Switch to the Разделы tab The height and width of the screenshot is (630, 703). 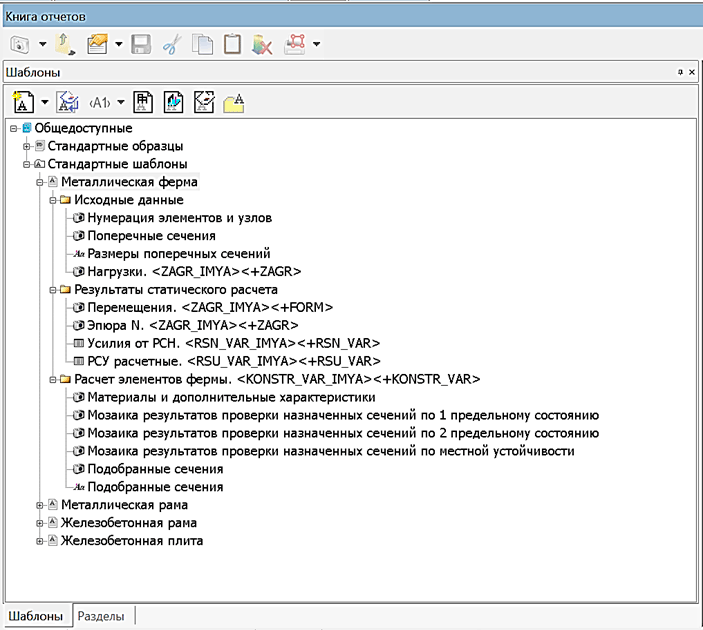tap(101, 617)
